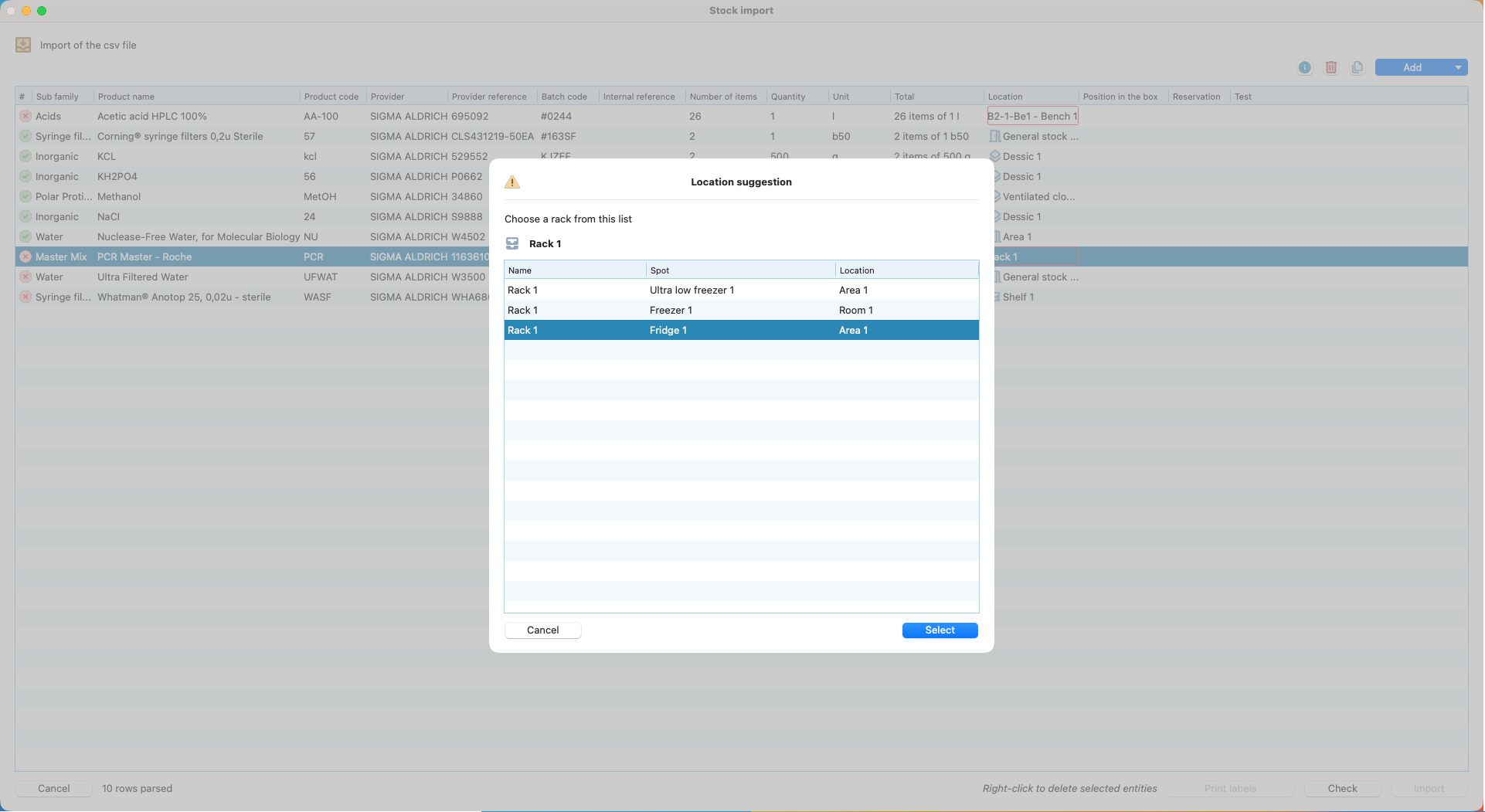
Task: Click red error status icon for Acetic acid
Action: (25, 117)
